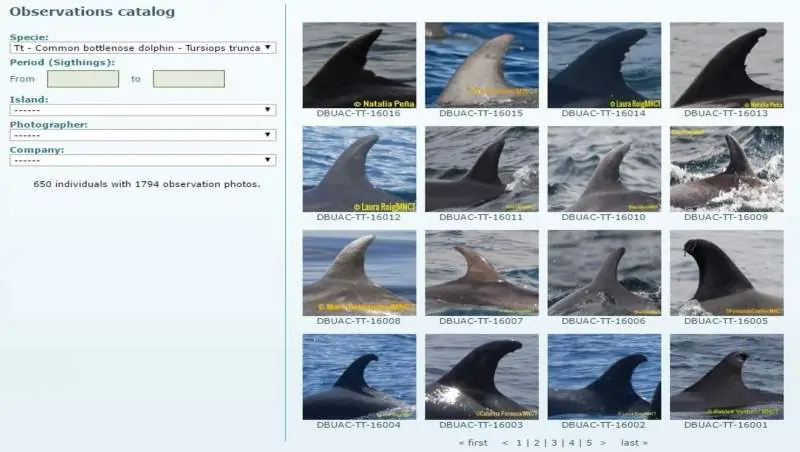Open the DBUAC-TT-16008 pale fin image
This screenshot has width=800, height=452.
coord(359,272)
